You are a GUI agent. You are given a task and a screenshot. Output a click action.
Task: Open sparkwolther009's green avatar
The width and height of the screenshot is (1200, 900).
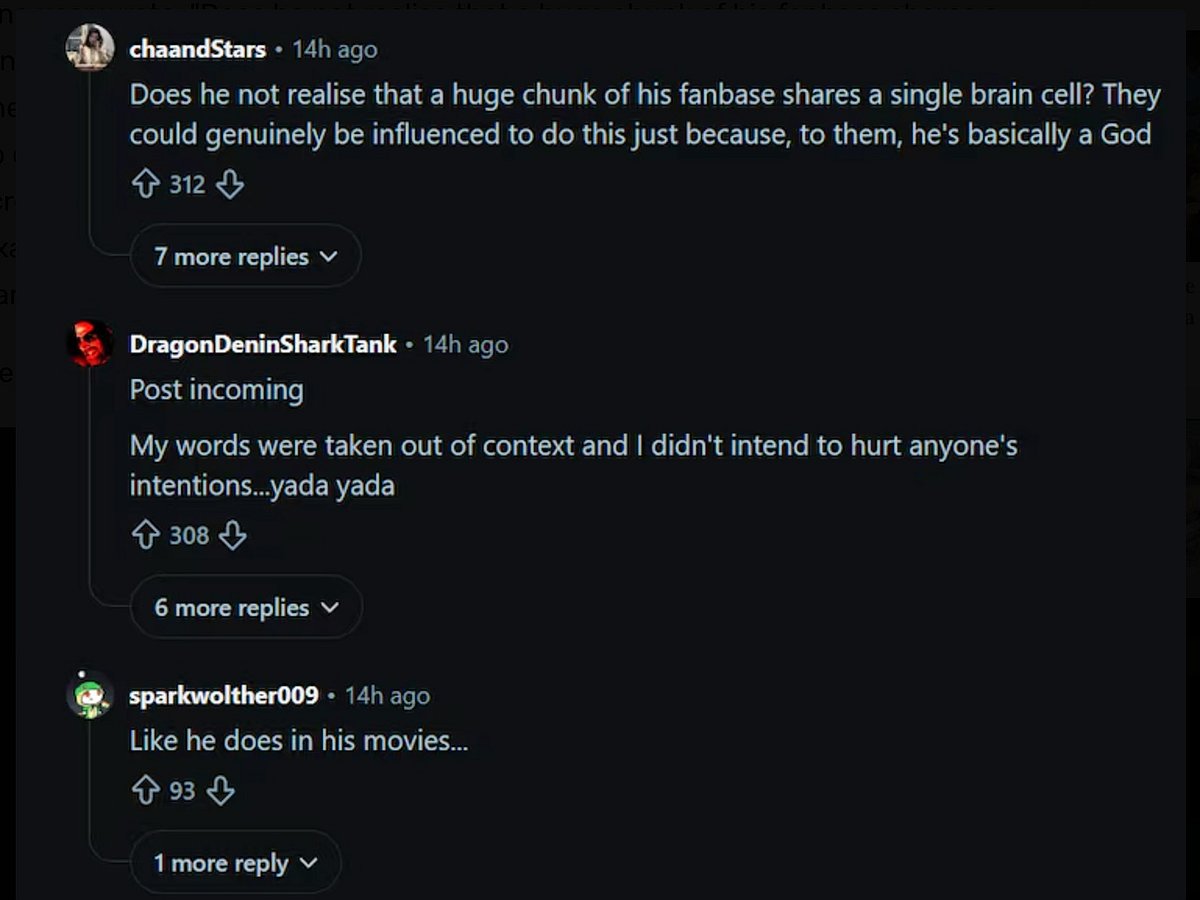(x=90, y=695)
